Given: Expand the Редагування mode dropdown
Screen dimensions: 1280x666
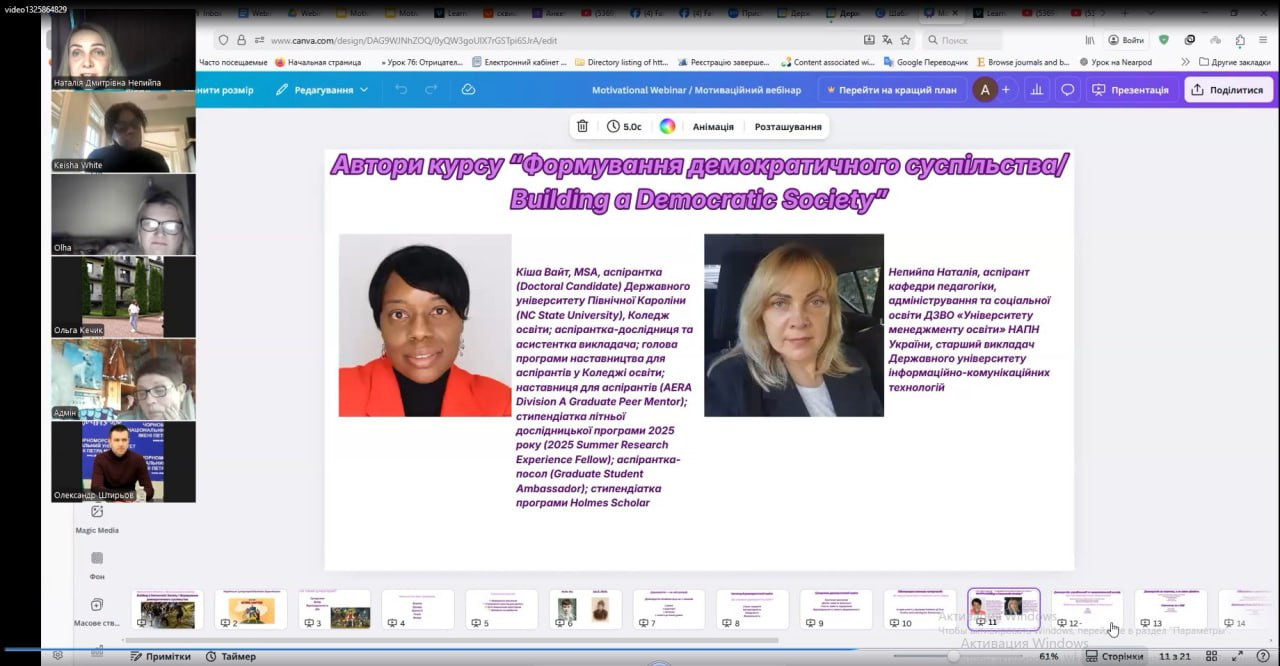Looking at the screenshot, I should 322,90.
